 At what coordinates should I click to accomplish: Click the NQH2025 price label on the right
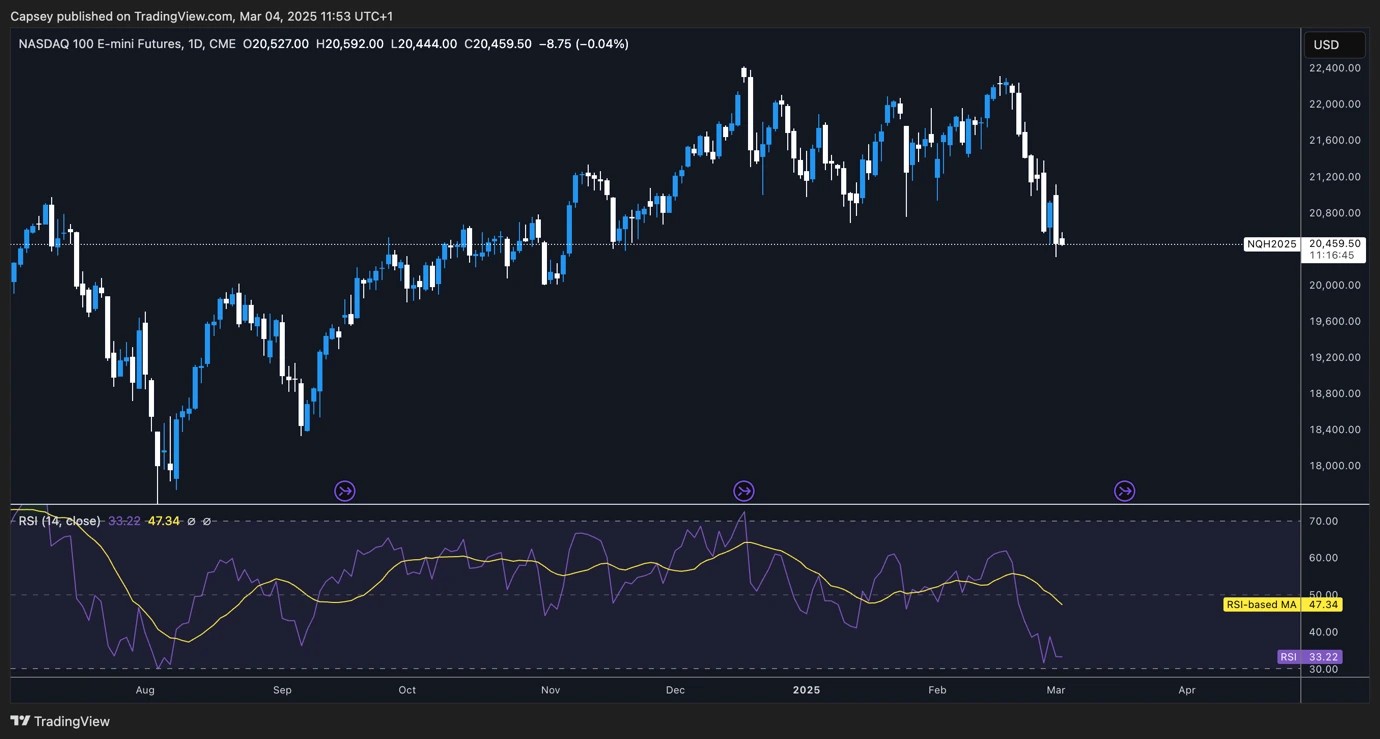(x=1271, y=243)
